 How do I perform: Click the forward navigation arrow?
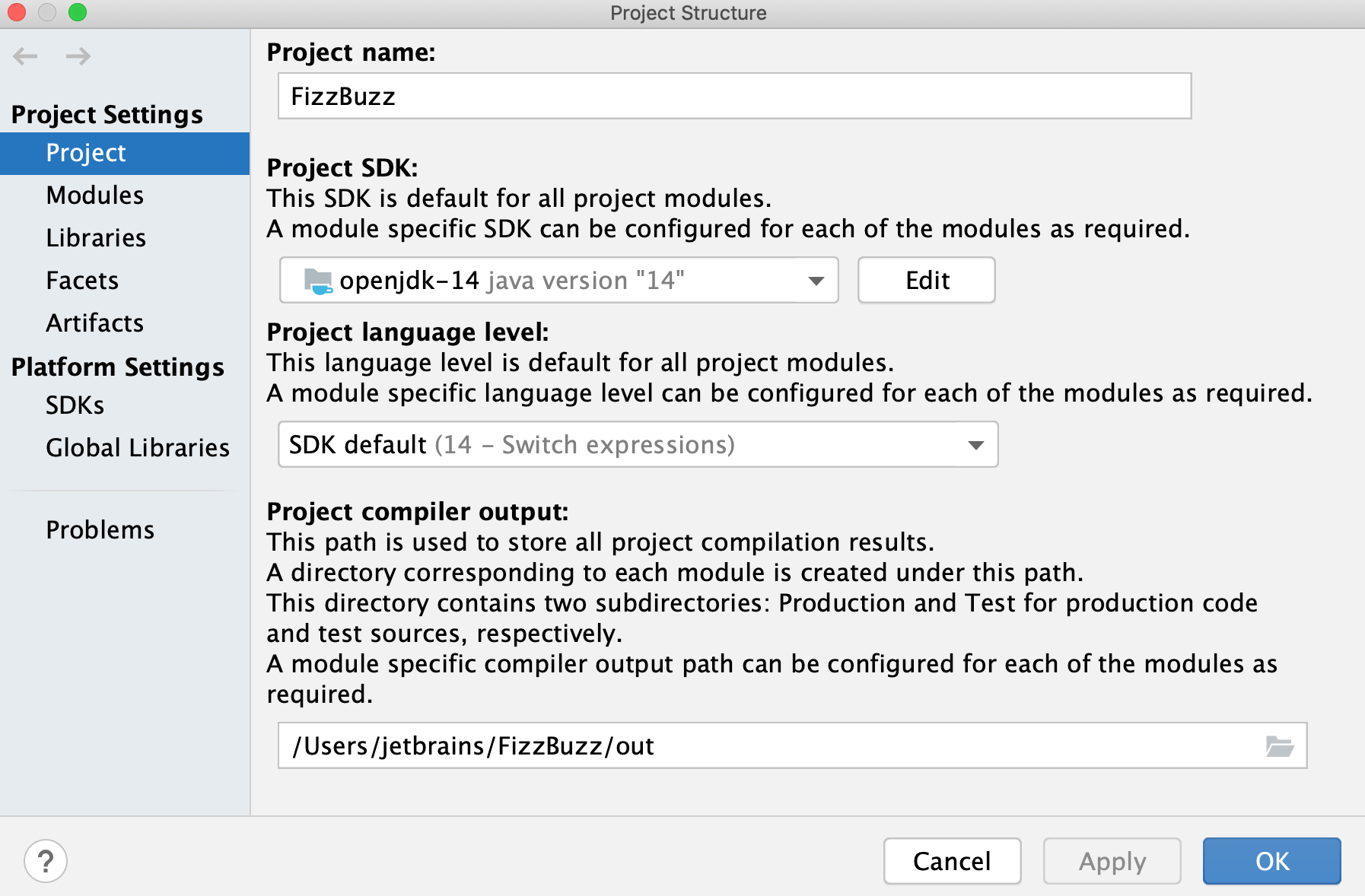tap(78, 56)
